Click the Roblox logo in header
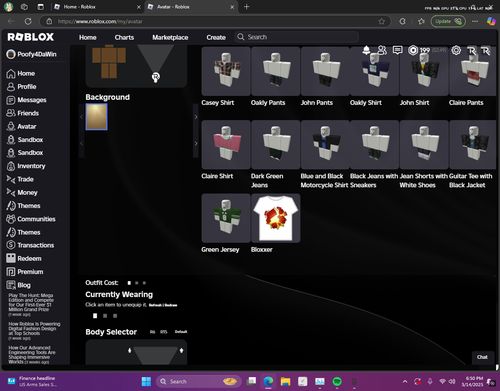 (x=30, y=37)
